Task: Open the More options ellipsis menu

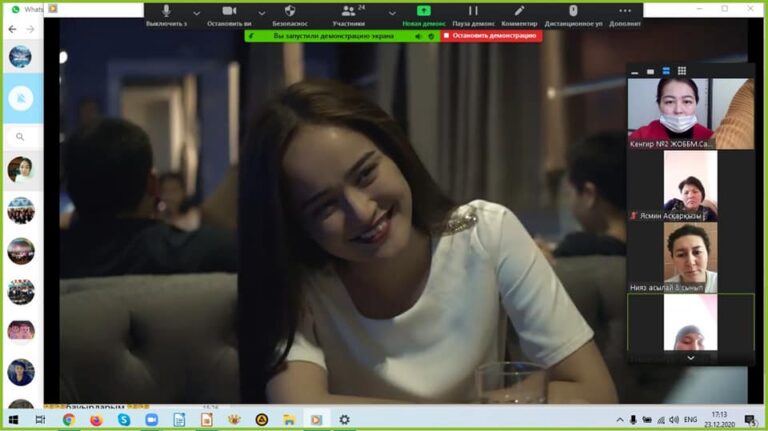Action: pos(624,12)
